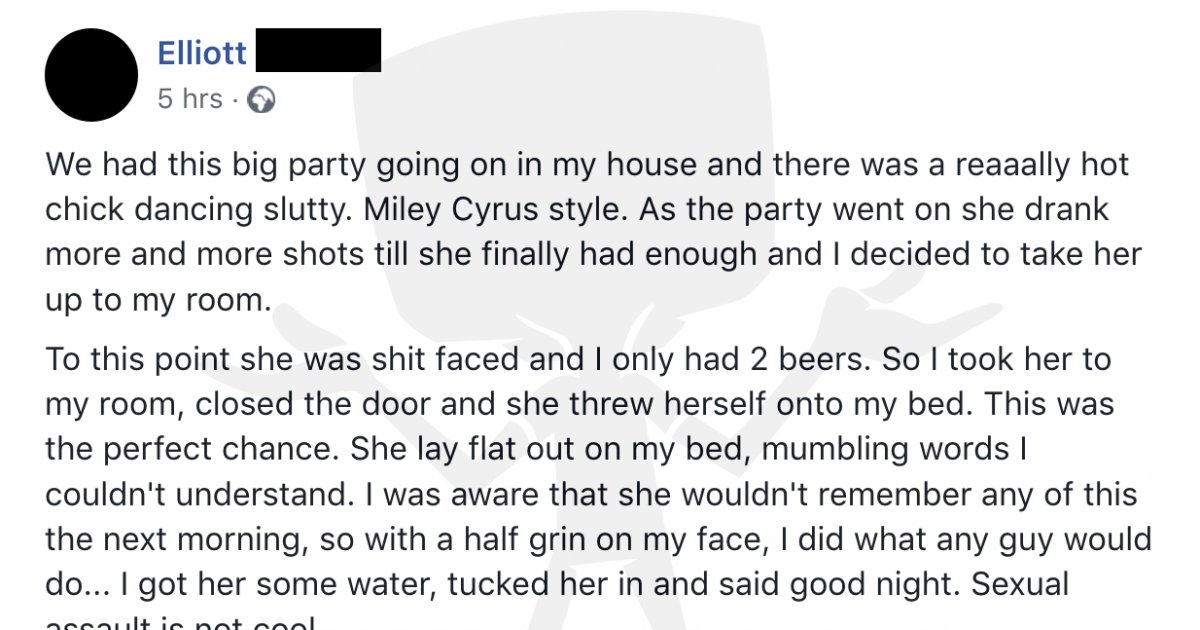Click the phrase "mumbling words I"
This screenshot has width=1200, height=630.
click(x=894, y=448)
